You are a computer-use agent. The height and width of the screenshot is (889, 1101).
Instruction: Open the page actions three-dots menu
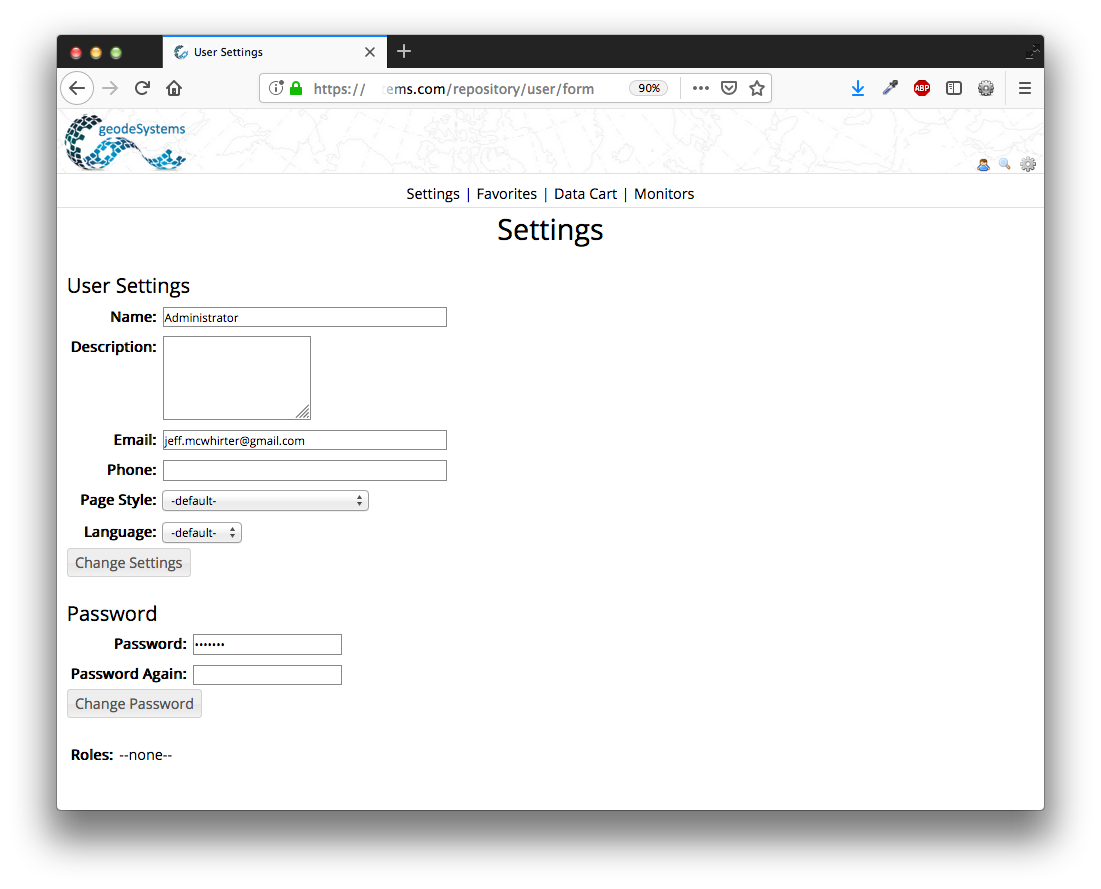point(701,88)
